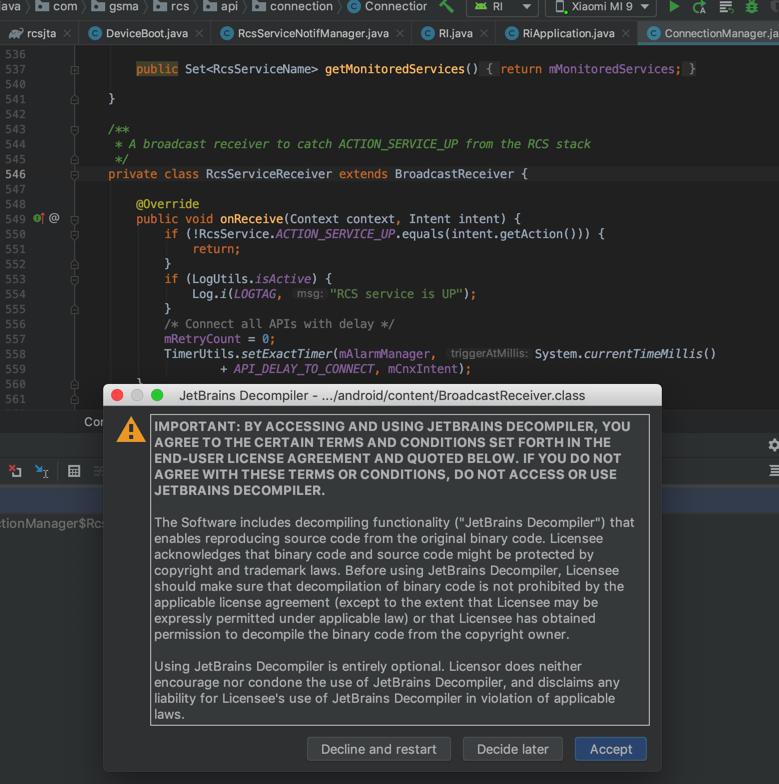
Task: Click the override gutter icon at line 549
Action: click(38, 218)
